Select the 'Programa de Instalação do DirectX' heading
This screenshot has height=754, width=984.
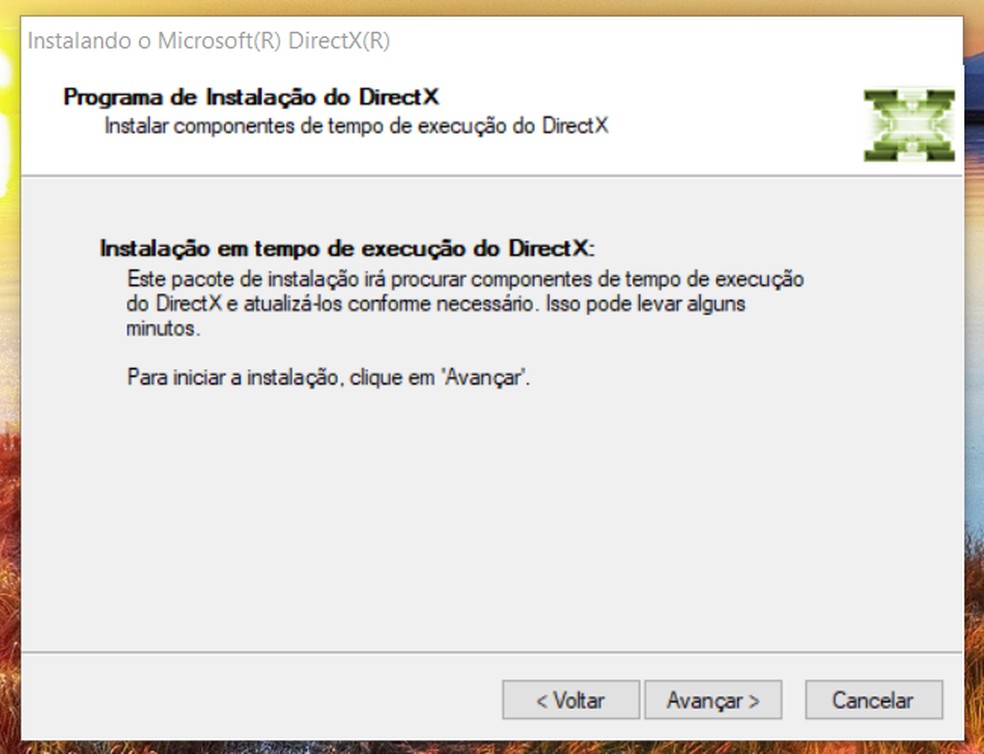pyautogui.click(x=251, y=97)
